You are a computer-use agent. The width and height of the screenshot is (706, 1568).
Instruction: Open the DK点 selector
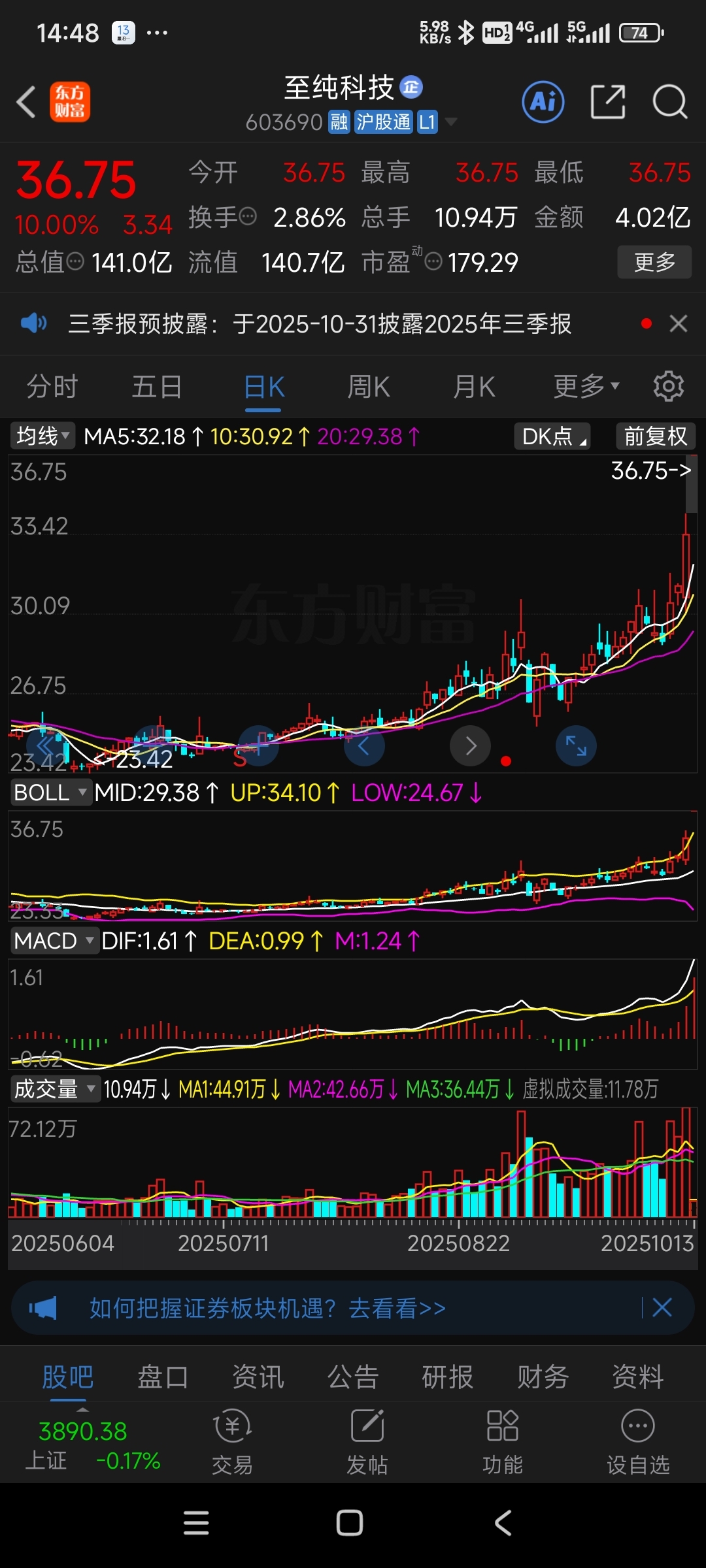552,436
